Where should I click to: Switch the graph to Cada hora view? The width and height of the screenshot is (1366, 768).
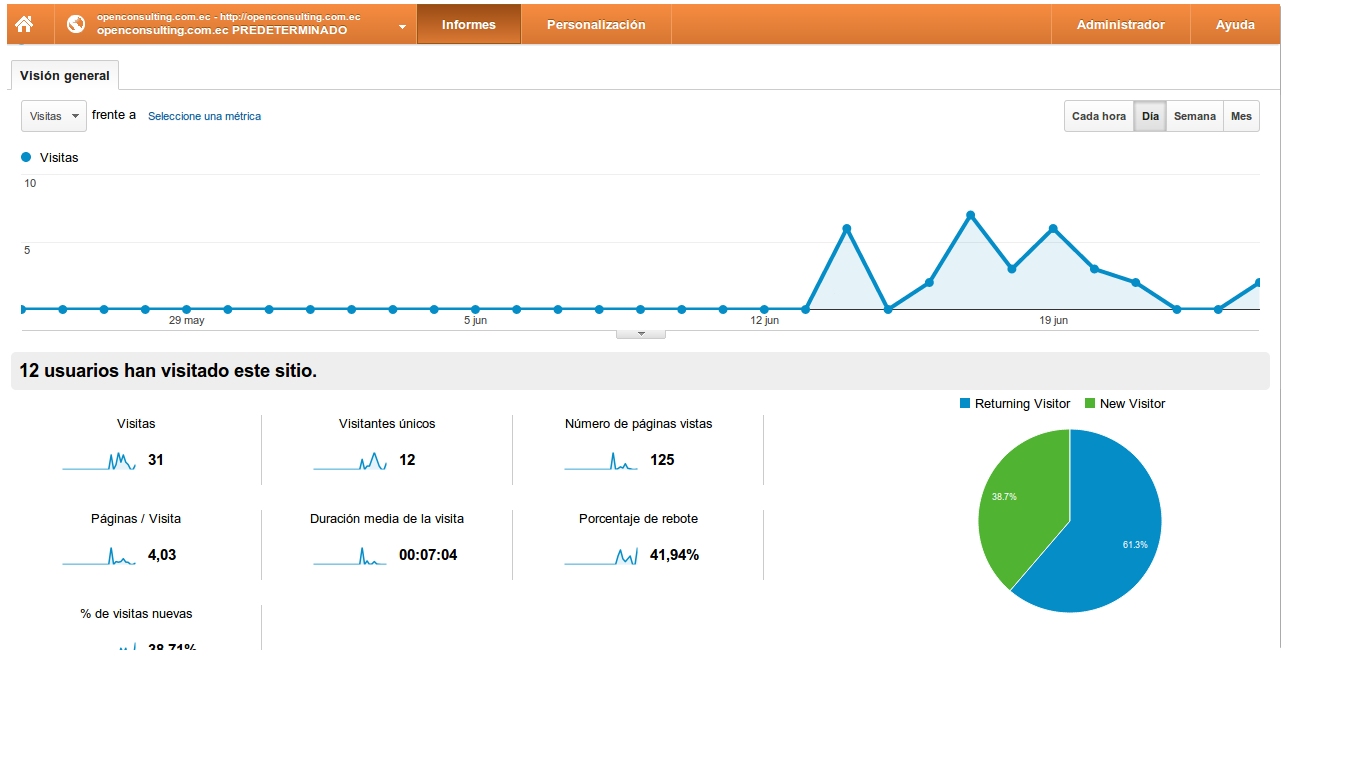(x=1098, y=117)
